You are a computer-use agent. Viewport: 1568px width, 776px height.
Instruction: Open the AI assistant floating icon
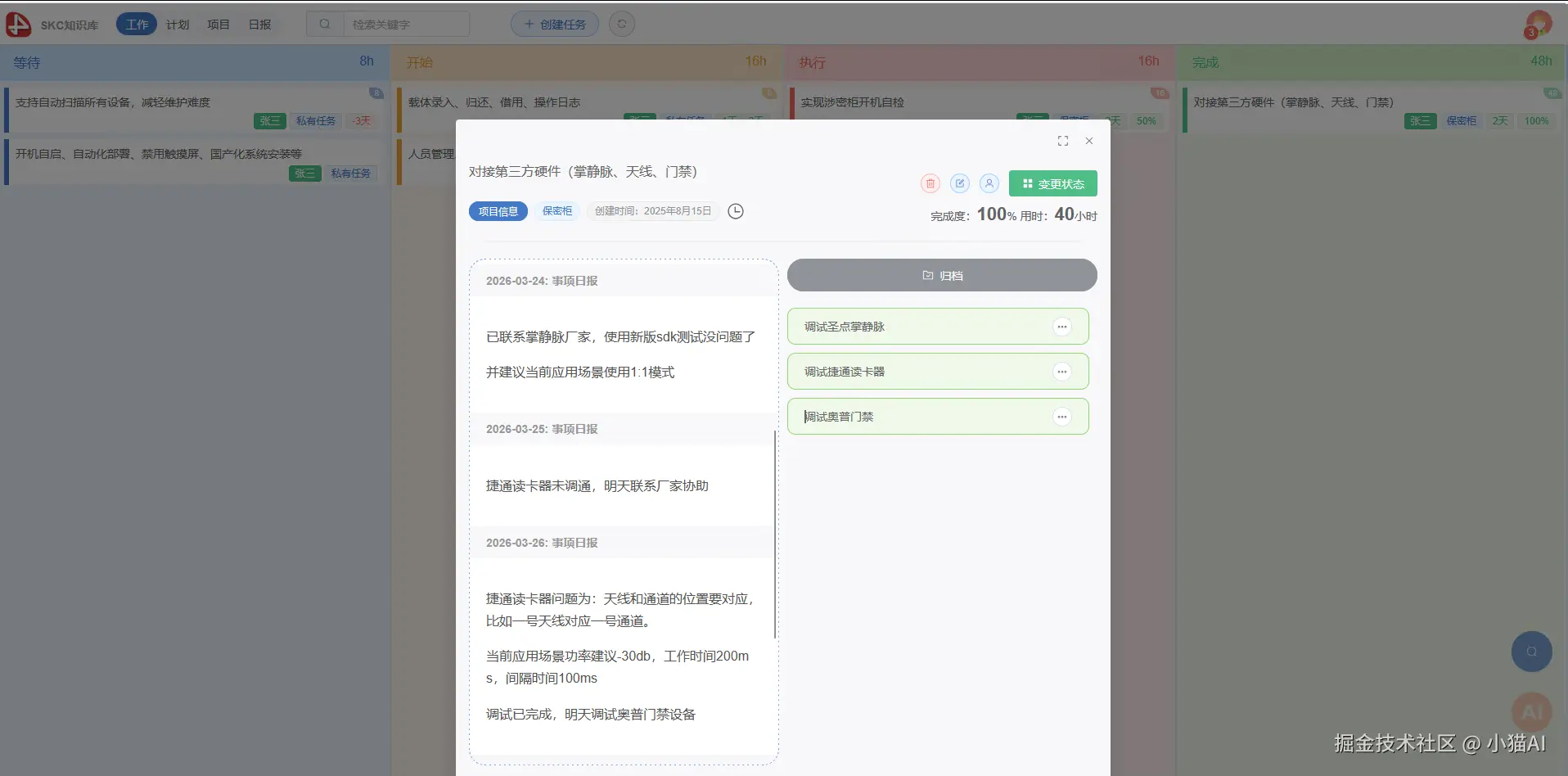click(x=1531, y=711)
